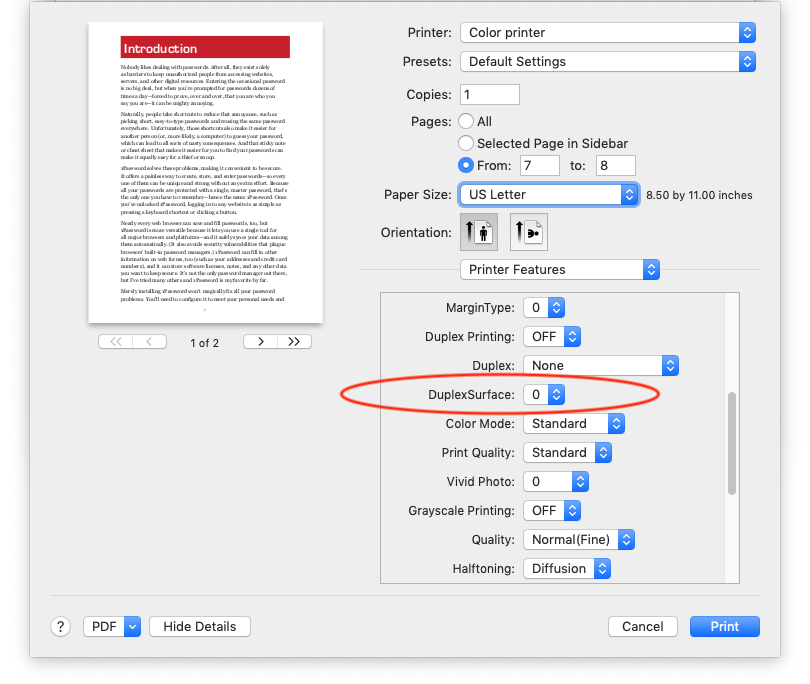Open the PDF options arrow menu
The image size is (810, 684).
pyautogui.click(x=132, y=626)
